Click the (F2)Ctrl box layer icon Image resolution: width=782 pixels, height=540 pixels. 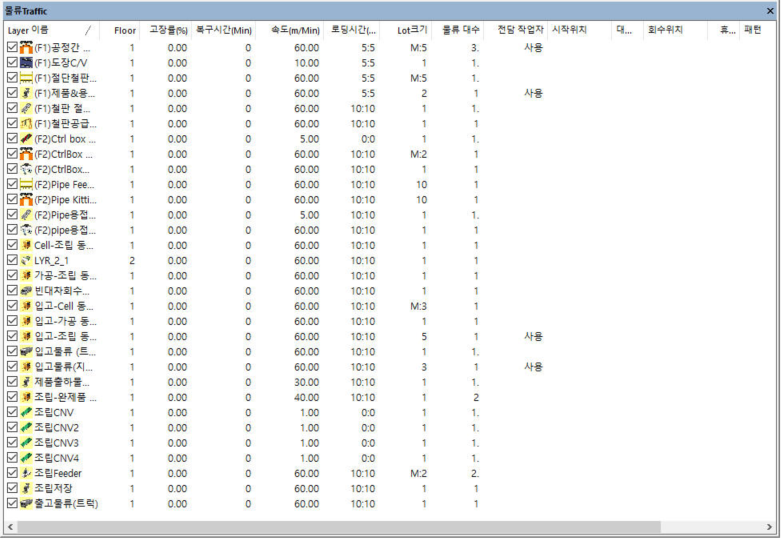26,139
